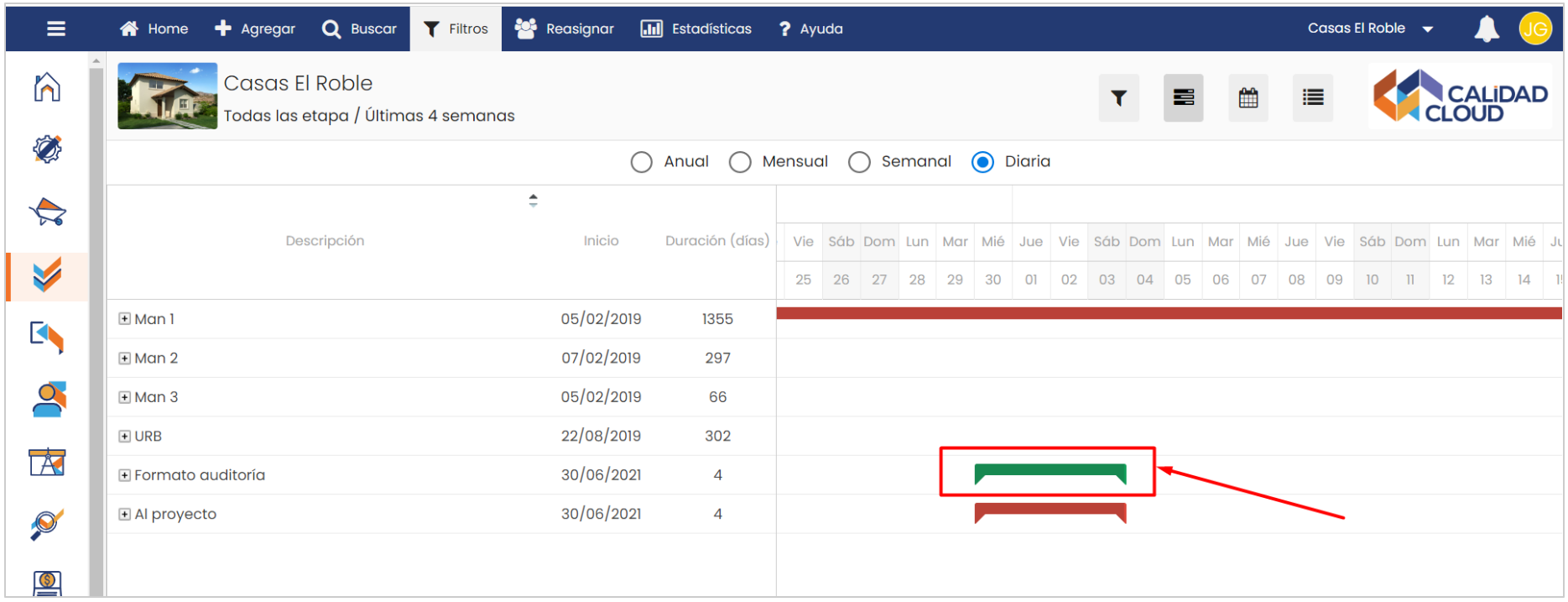Open the hamburger menu icon
The image size is (1568, 602).
click(56, 29)
